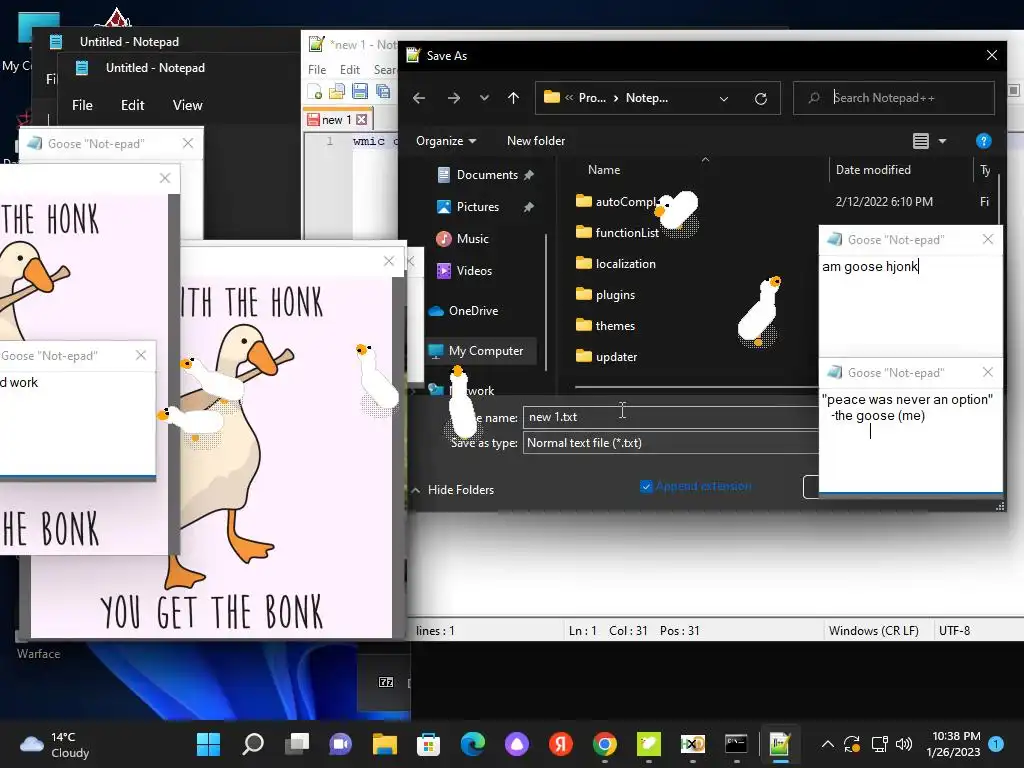Image resolution: width=1024 pixels, height=768 pixels.
Task: Show hidden system tray icons
Action: pos(827,744)
